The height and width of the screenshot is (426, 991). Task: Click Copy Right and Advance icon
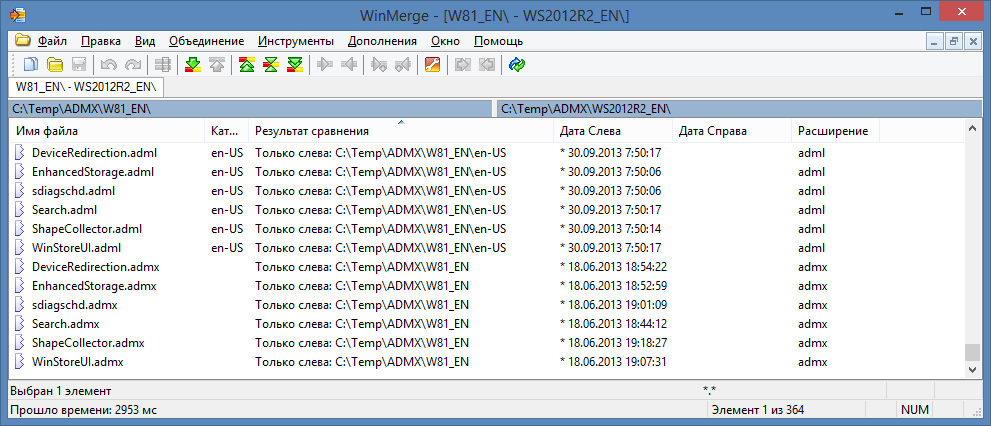(x=379, y=64)
